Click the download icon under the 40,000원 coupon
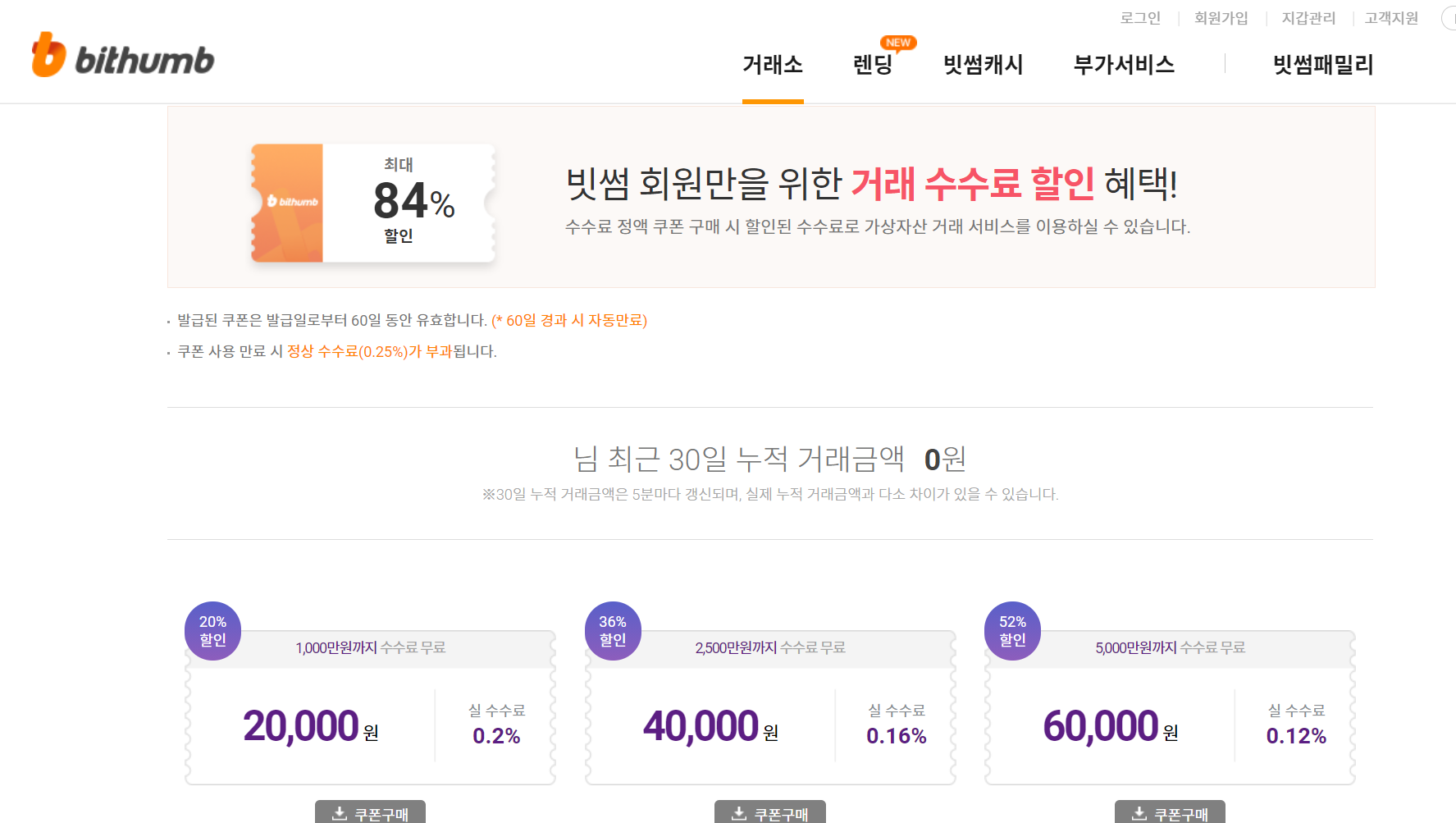 [738, 813]
